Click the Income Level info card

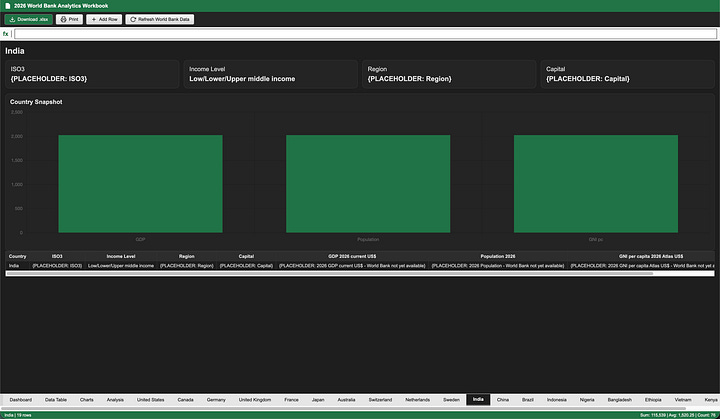pos(270,74)
